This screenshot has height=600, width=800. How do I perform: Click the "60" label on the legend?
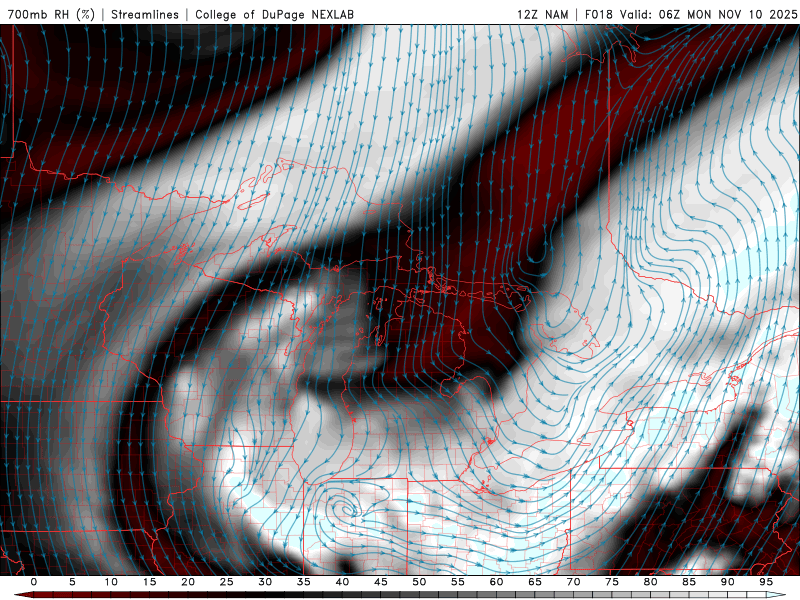pos(496,582)
